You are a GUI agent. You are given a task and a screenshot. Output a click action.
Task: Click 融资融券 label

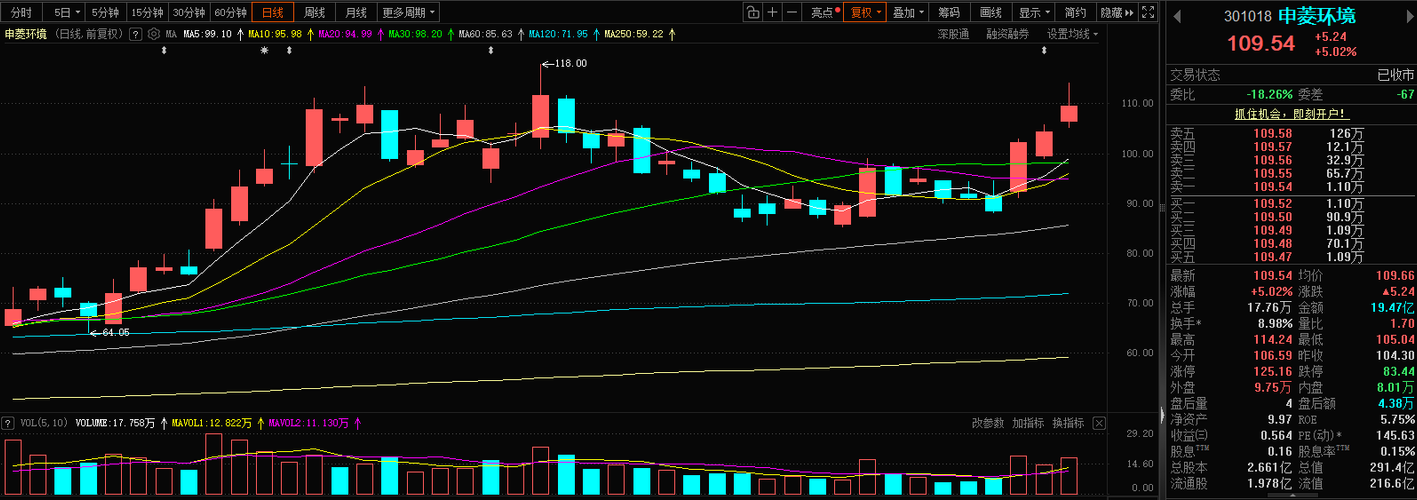point(1007,34)
